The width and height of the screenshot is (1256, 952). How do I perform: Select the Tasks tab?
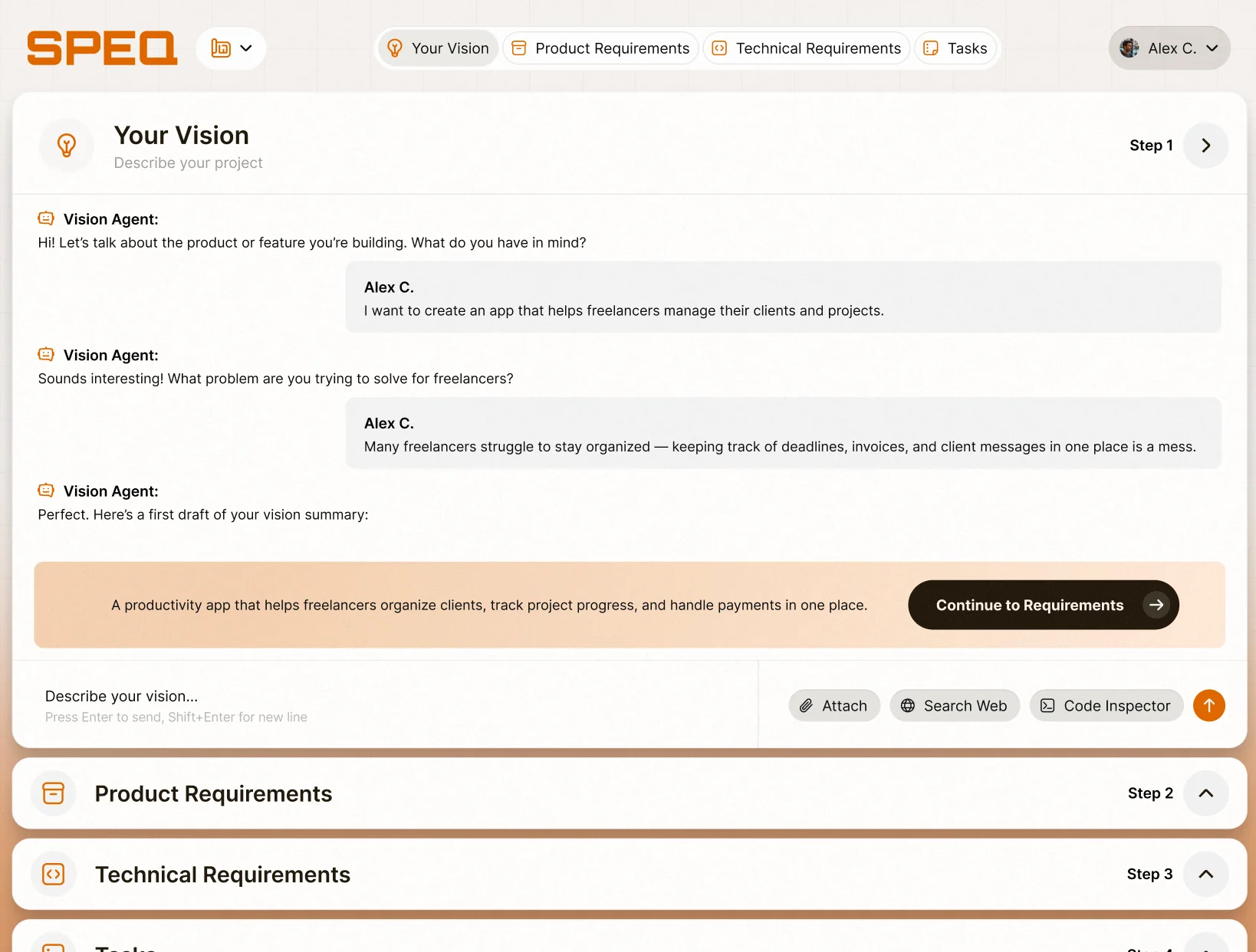(x=955, y=48)
